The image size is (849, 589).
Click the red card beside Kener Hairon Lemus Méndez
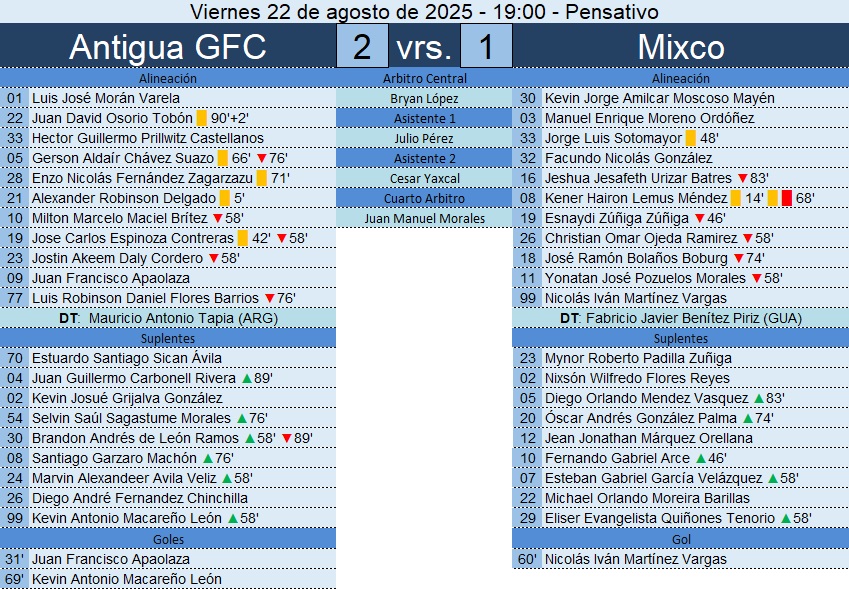pos(787,198)
